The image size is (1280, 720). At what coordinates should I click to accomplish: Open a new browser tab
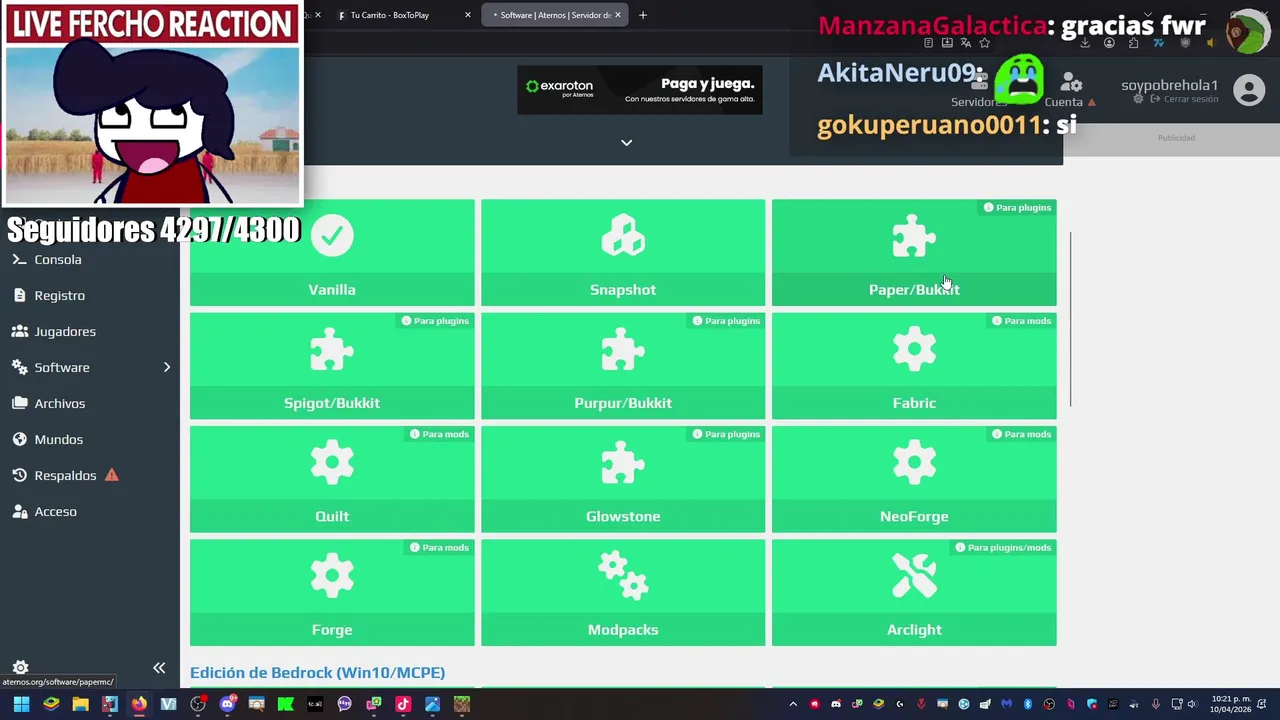643,15
